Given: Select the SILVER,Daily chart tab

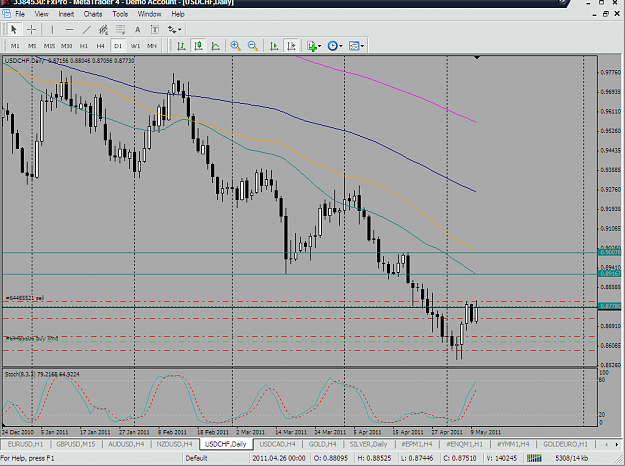Looking at the screenshot, I should pyautogui.click(x=368, y=444).
